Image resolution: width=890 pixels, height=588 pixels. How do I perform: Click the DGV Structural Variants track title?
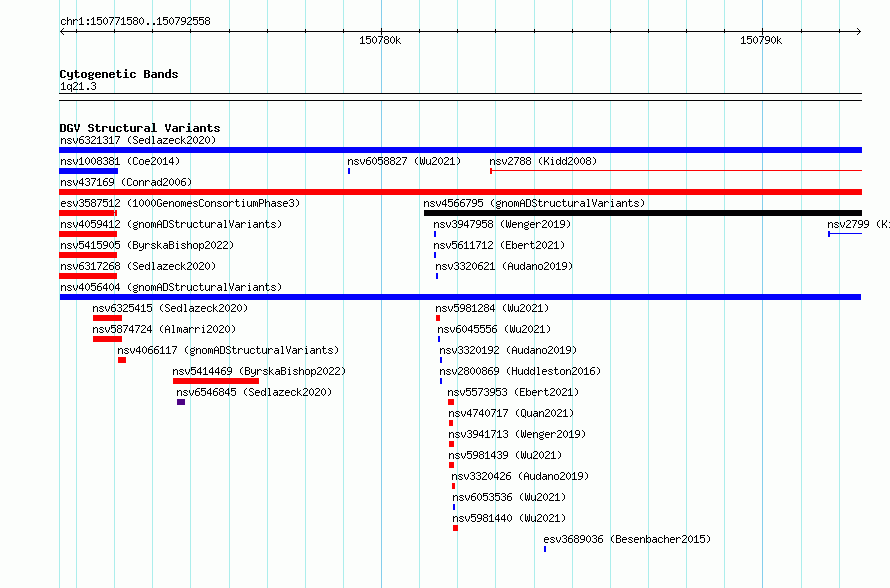[140, 128]
